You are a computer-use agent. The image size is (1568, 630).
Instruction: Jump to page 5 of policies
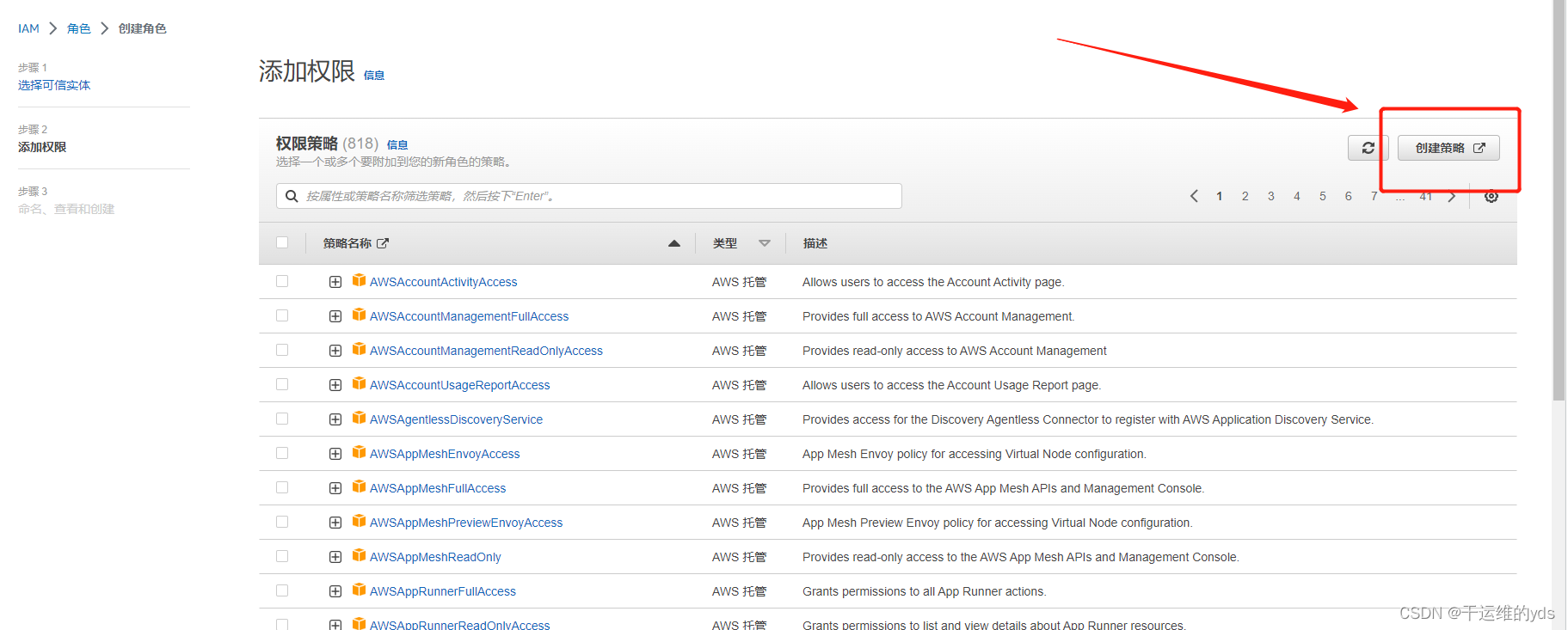click(x=1322, y=196)
